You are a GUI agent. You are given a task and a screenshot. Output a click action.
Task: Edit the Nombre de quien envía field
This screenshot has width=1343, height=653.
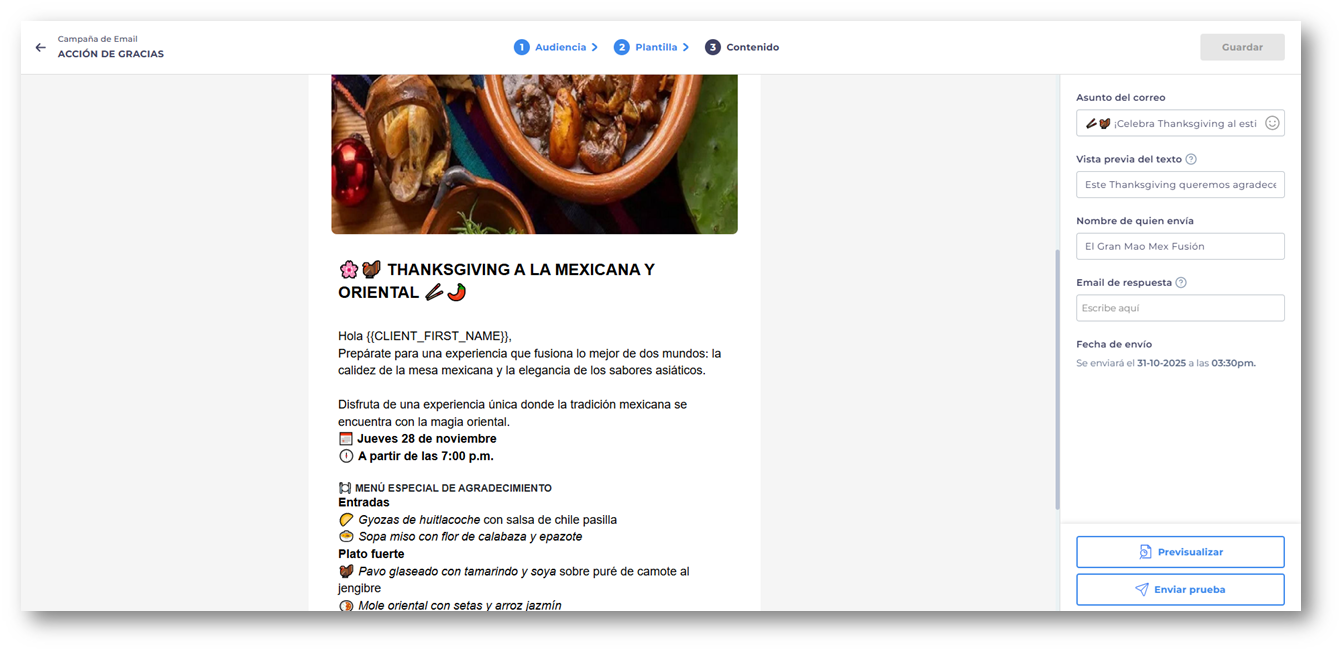[x=1180, y=246]
